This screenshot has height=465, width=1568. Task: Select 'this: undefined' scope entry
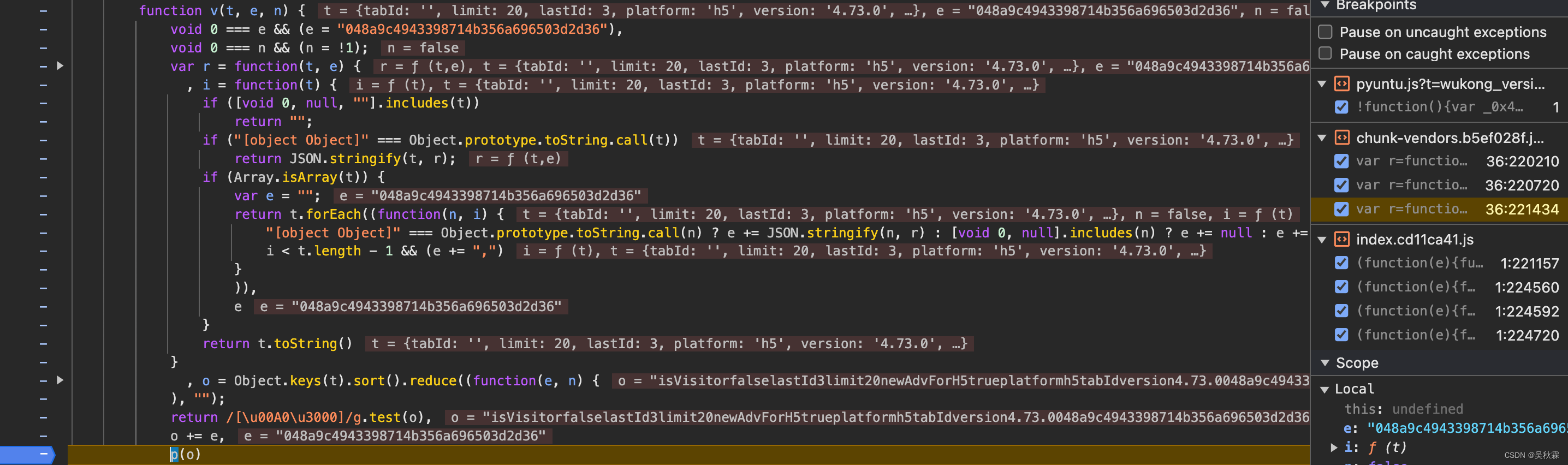tap(1404, 409)
